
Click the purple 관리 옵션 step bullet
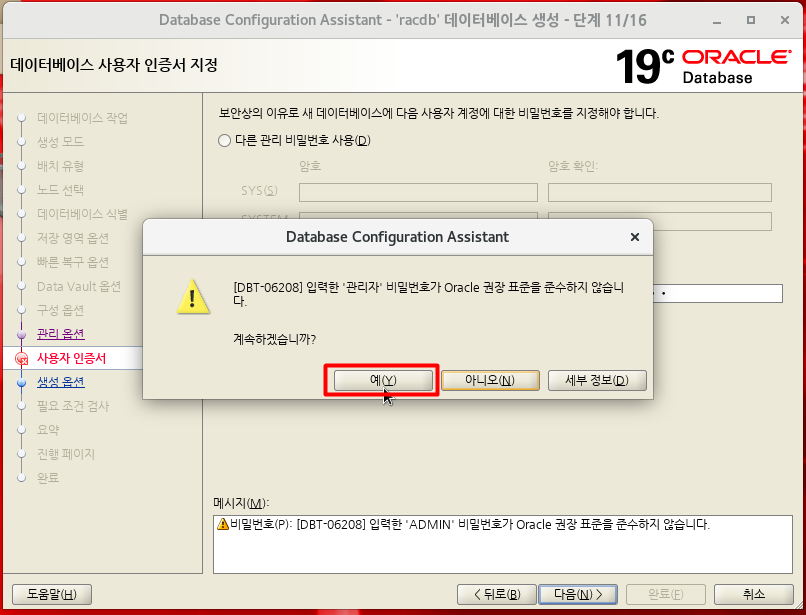point(21,335)
